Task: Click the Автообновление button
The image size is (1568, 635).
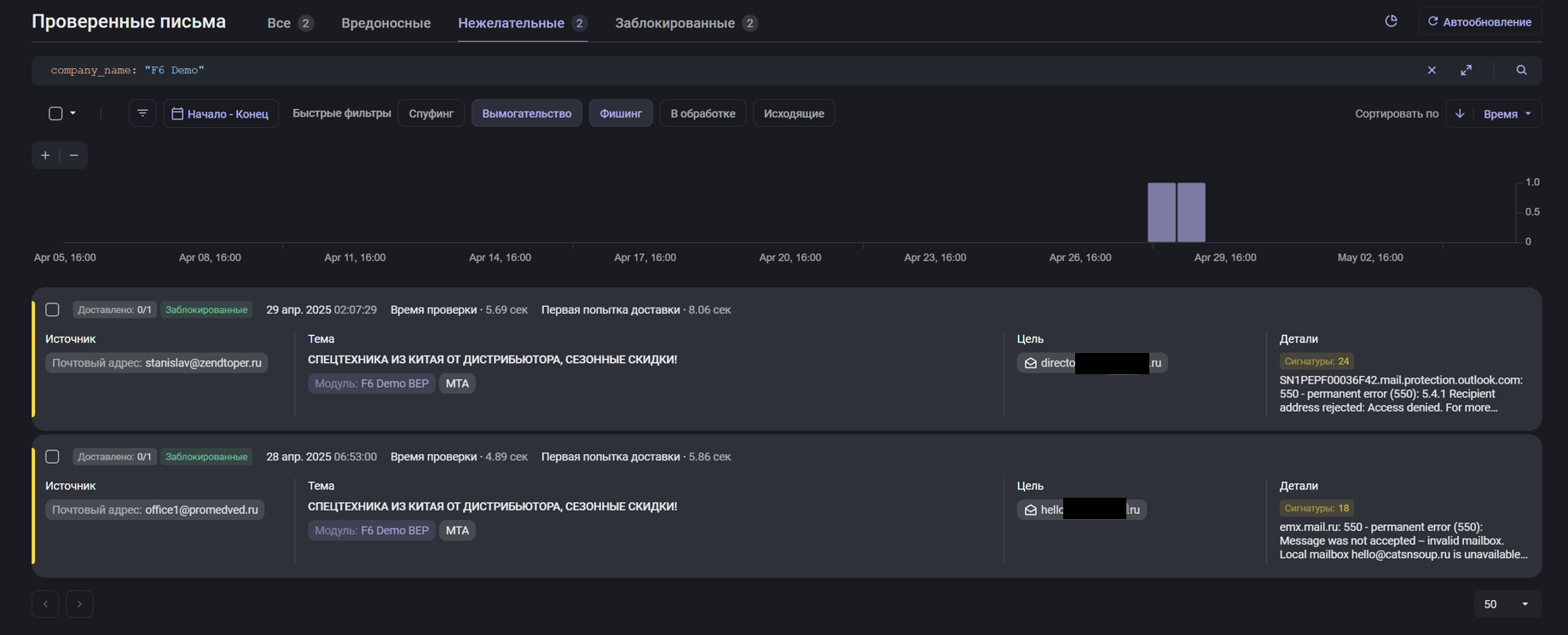Action: click(1479, 21)
